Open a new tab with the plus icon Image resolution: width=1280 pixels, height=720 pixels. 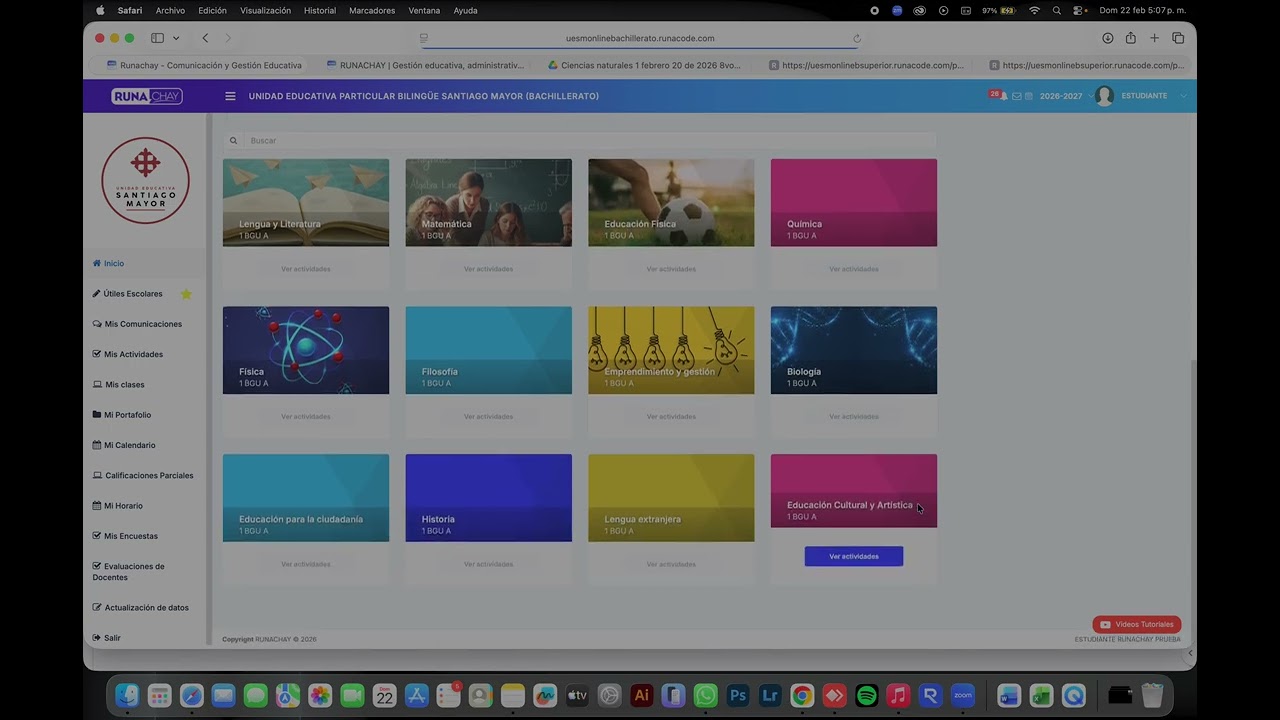[1154, 38]
